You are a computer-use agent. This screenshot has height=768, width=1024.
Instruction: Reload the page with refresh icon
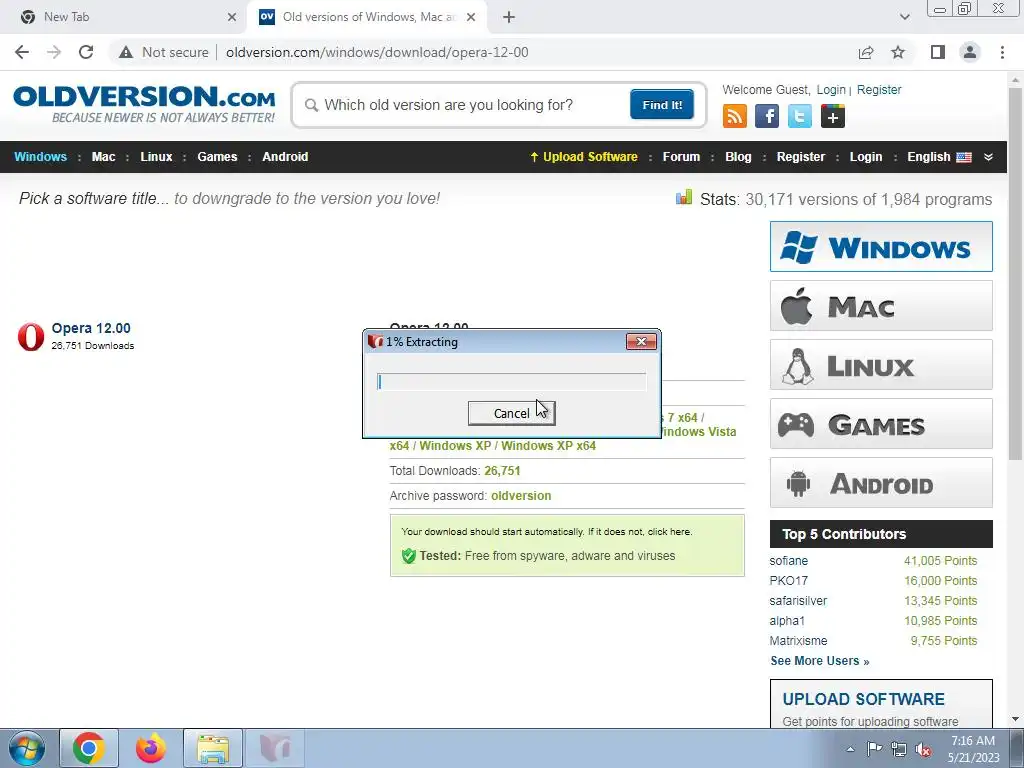click(86, 52)
